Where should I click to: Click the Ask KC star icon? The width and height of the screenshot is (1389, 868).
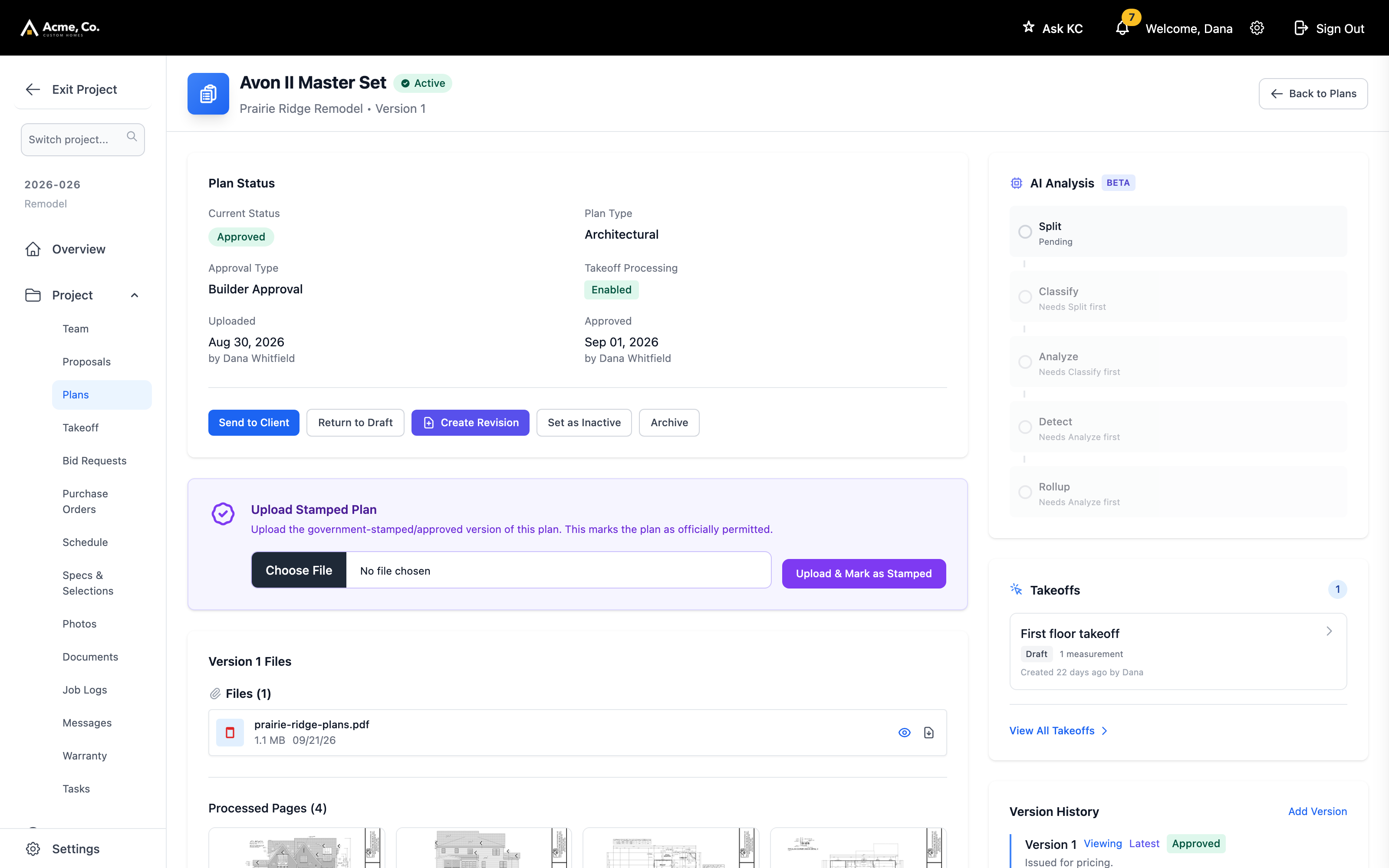1028,27
